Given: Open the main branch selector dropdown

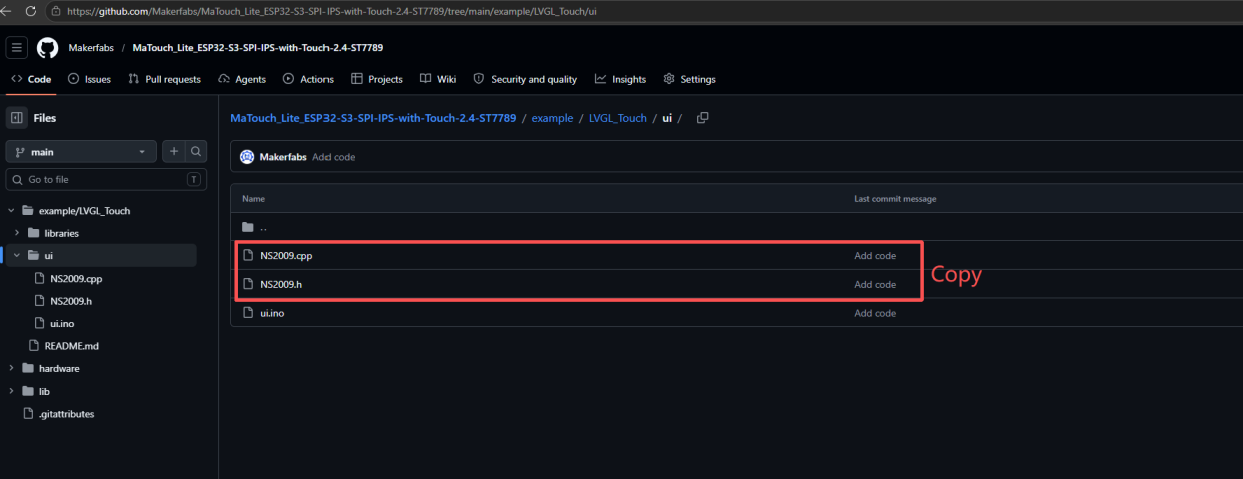Looking at the screenshot, I should [81, 151].
